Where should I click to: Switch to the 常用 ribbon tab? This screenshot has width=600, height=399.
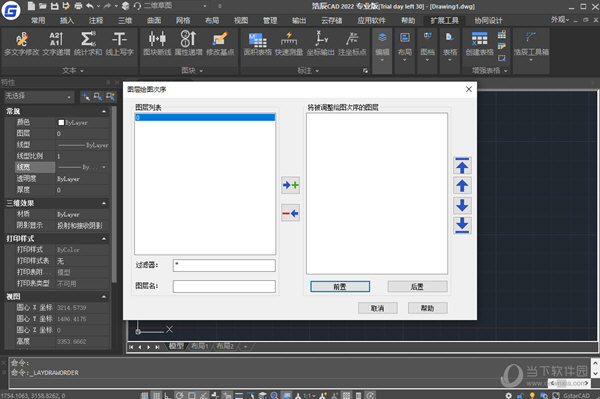tap(38, 20)
